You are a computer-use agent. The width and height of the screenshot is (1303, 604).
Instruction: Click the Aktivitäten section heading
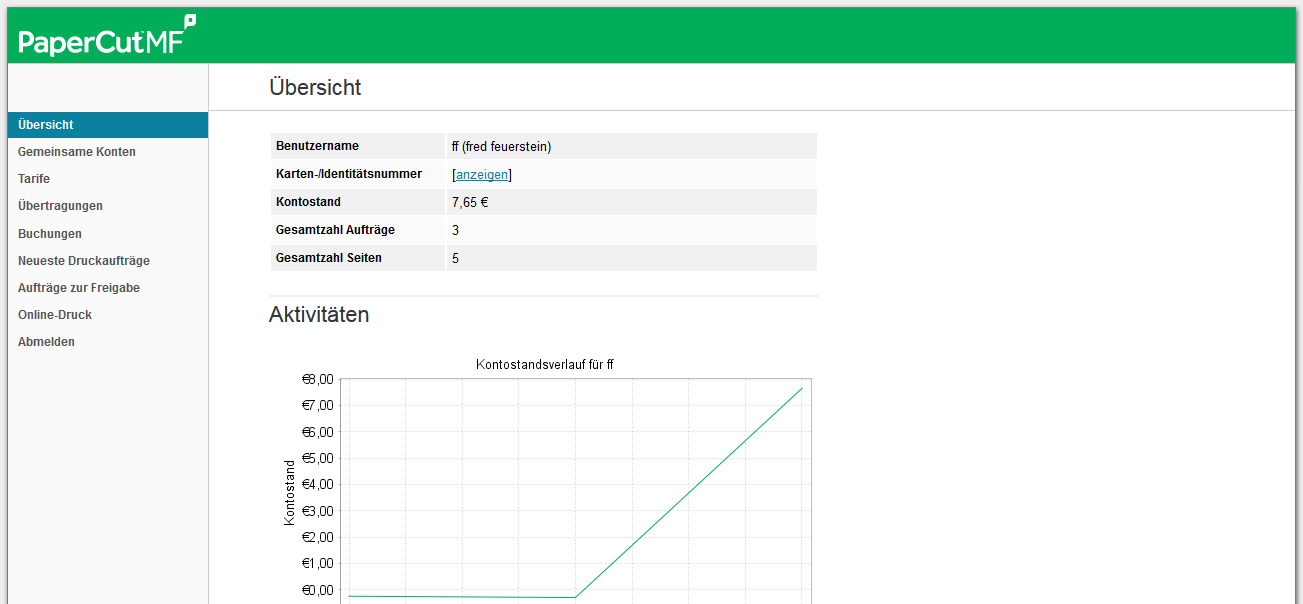[x=319, y=315]
